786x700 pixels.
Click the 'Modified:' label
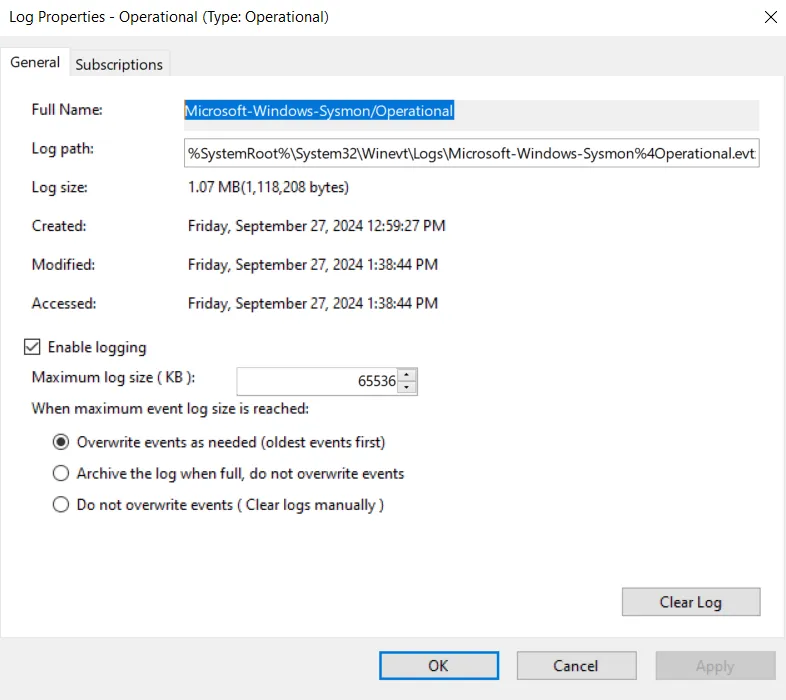(63, 264)
